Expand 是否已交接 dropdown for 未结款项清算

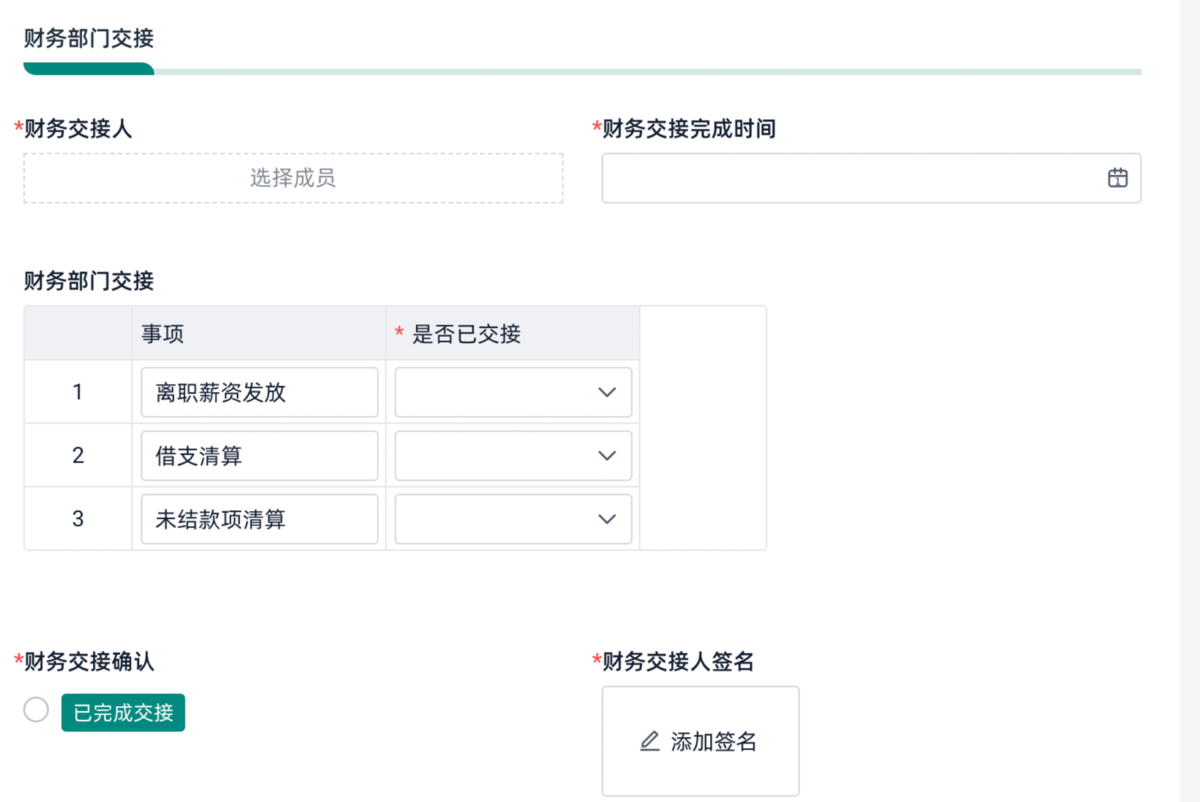click(513, 519)
